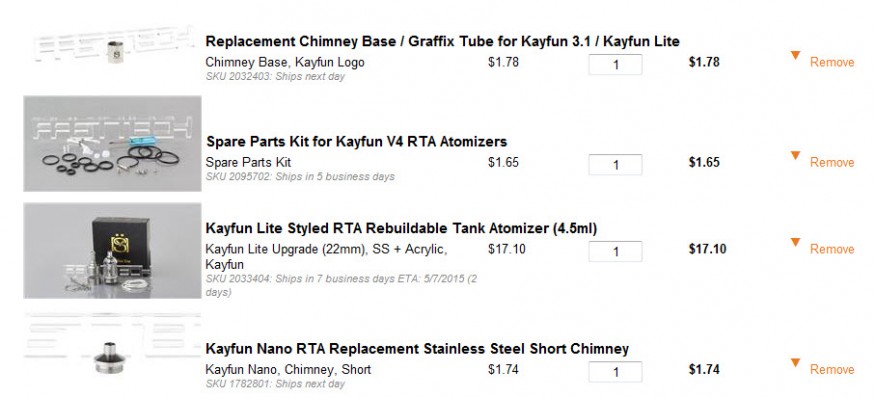Click orange triangle icon beside Spare Parts Kit
Image resolution: width=875 pixels, height=397 pixels.
(x=795, y=155)
